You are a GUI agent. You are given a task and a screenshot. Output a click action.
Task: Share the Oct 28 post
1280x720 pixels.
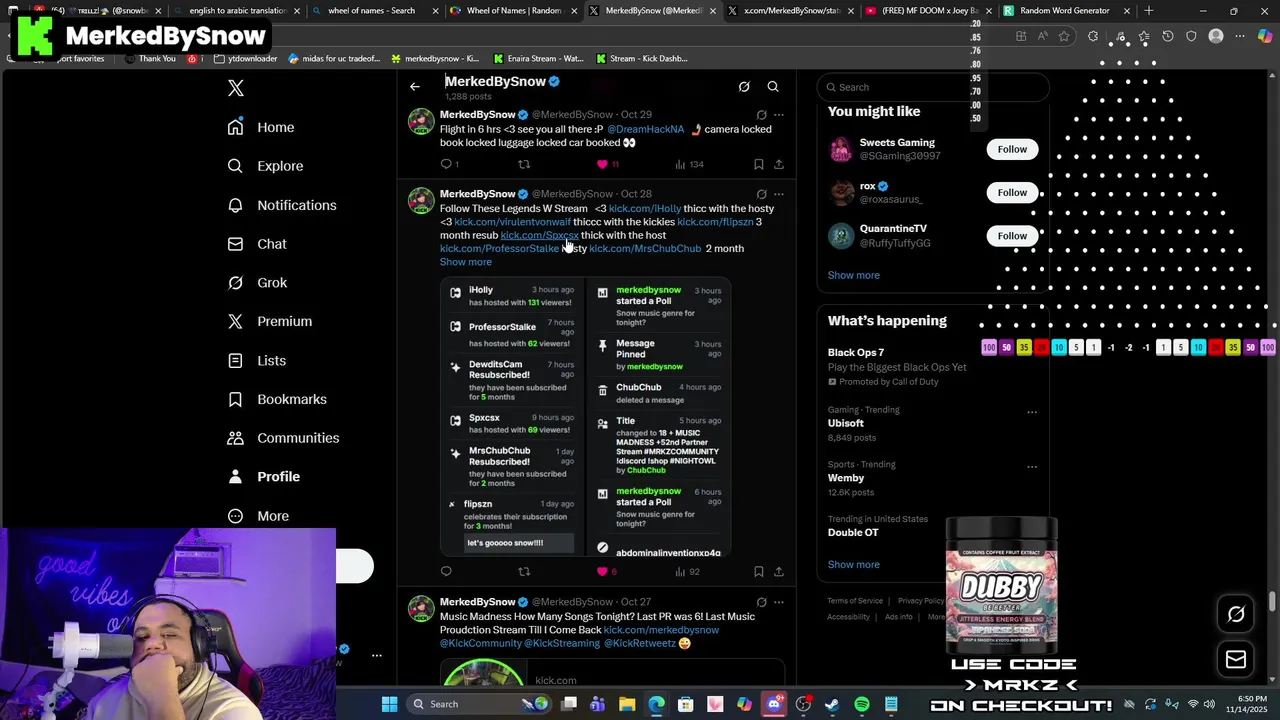[x=779, y=572]
